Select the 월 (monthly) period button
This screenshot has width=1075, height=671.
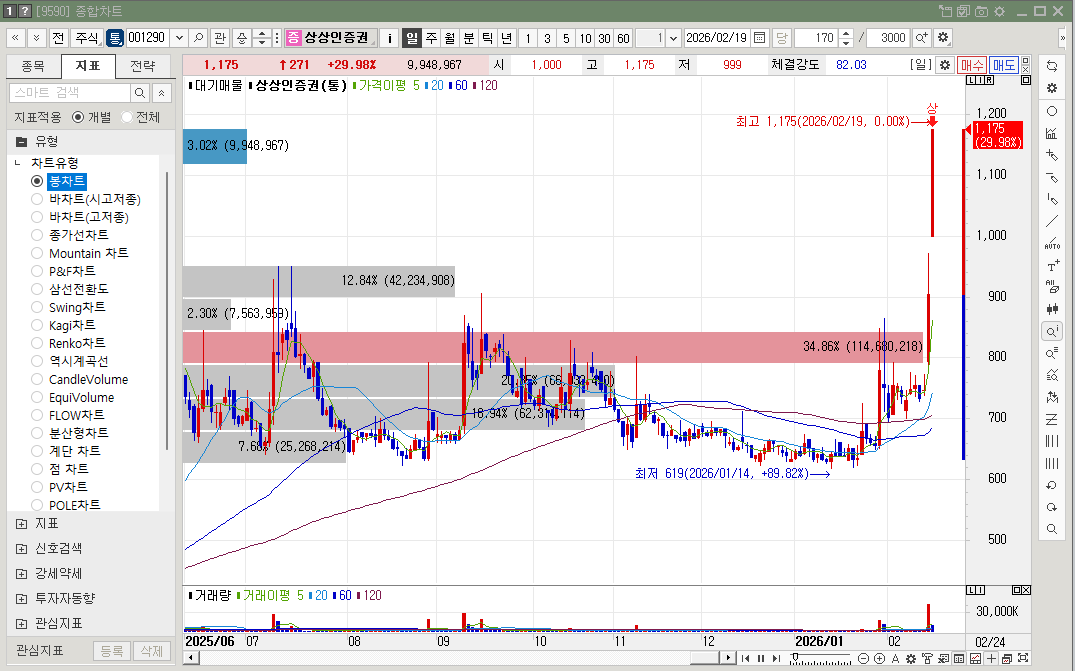[x=450, y=38]
